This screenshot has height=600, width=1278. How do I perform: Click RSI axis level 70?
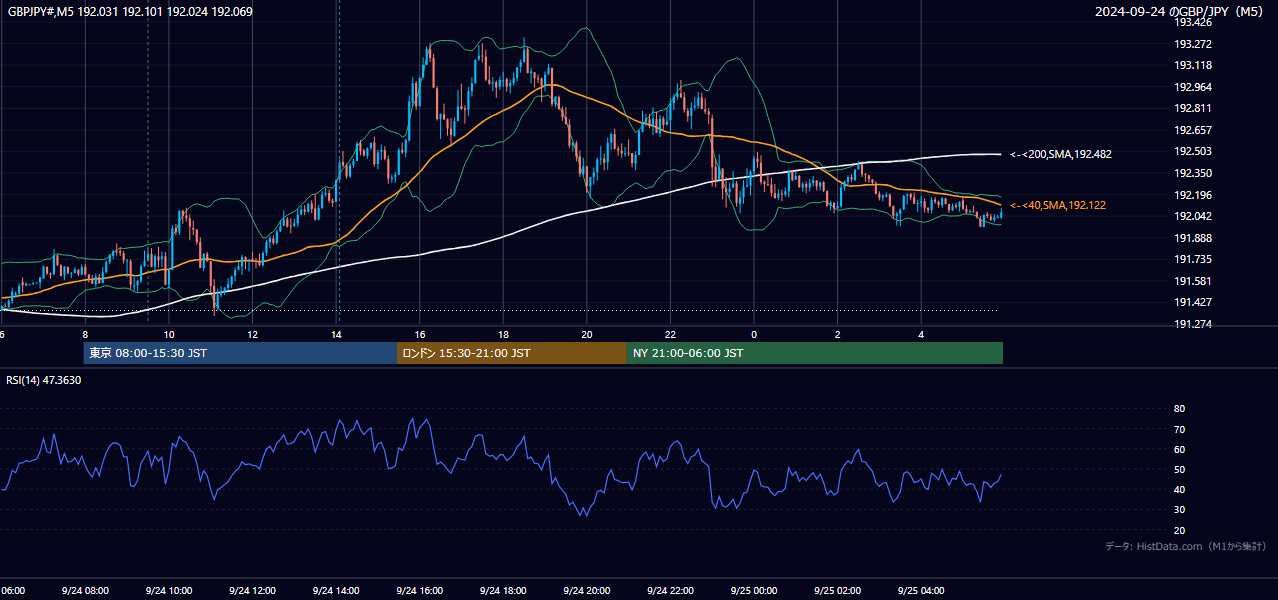[1179, 429]
